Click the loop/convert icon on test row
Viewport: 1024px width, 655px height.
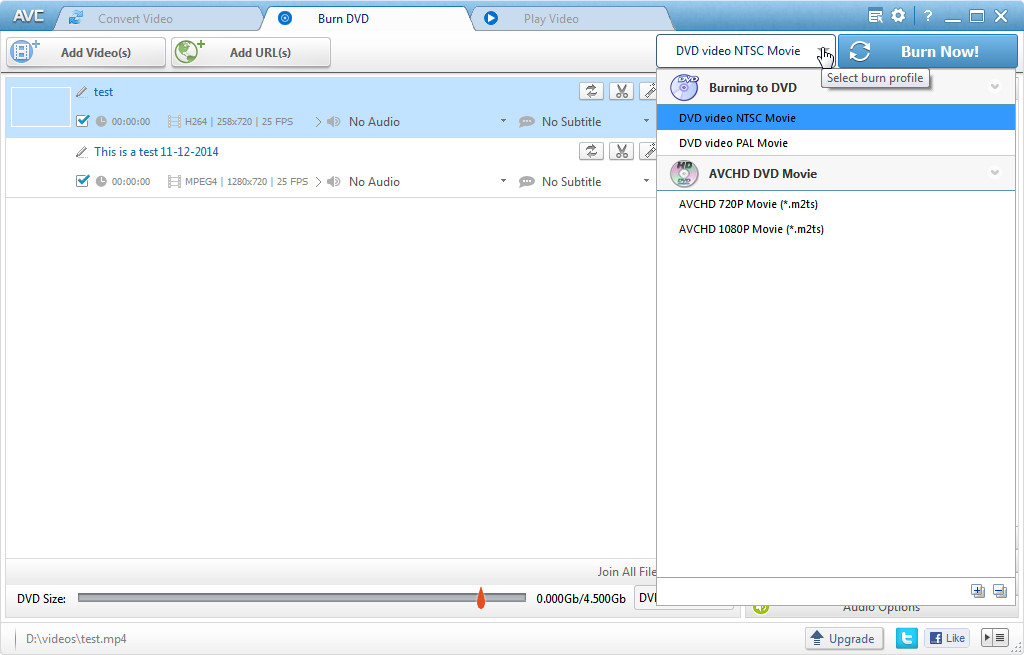pyautogui.click(x=591, y=91)
